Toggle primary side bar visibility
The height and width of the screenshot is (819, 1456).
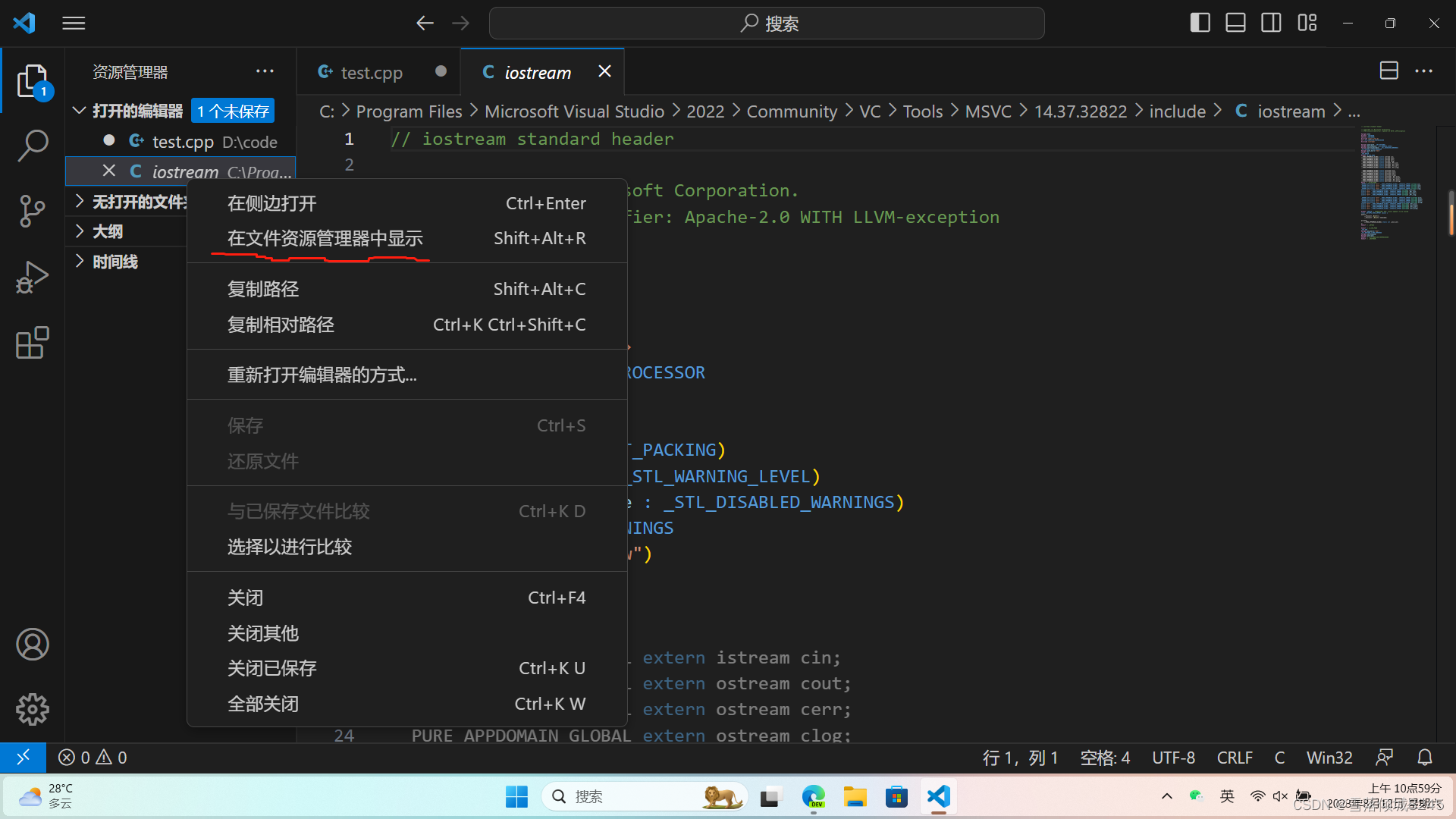pyautogui.click(x=1200, y=23)
